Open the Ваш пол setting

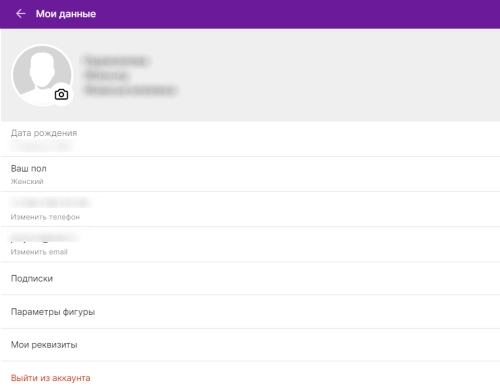pos(250,174)
